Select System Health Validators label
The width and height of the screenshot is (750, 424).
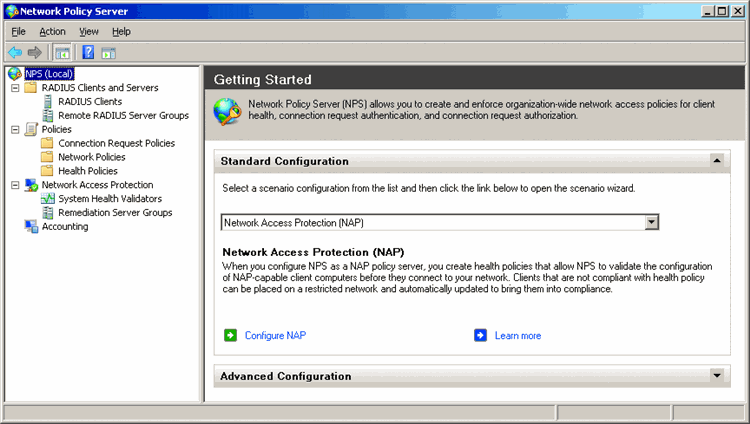click(x=110, y=199)
